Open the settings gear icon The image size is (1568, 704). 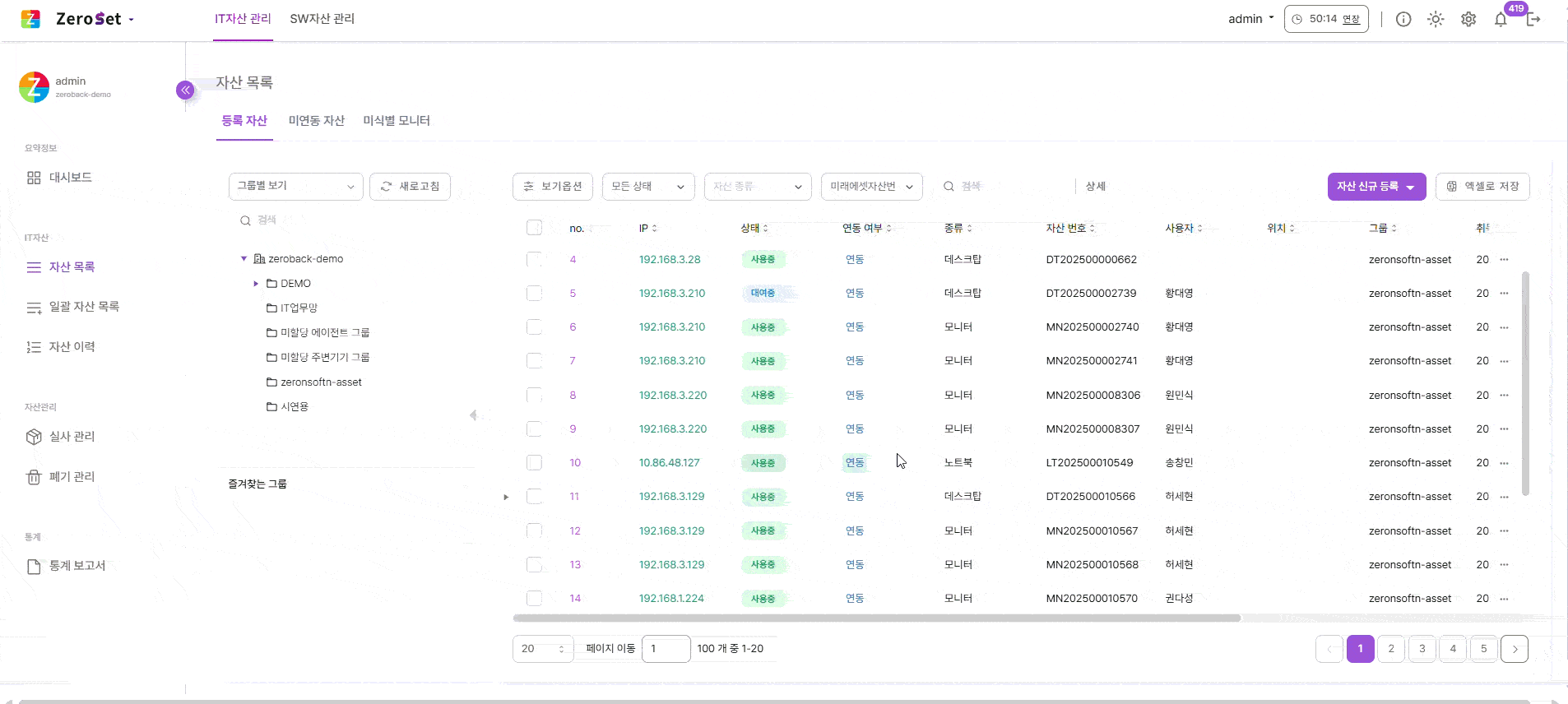coord(1468,19)
